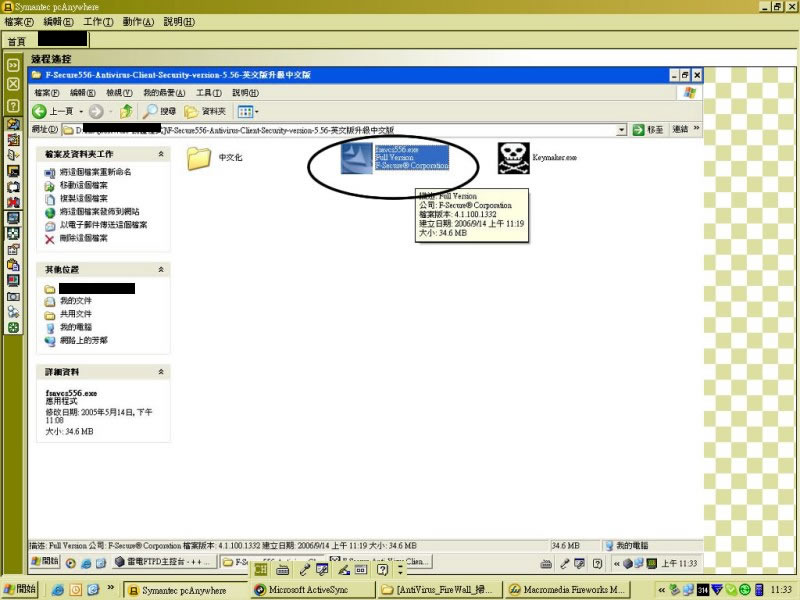The image size is (800, 600).
Task: Expand the outer taskbar quick launch chevron
Action: pyautogui.click(x=110, y=588)
